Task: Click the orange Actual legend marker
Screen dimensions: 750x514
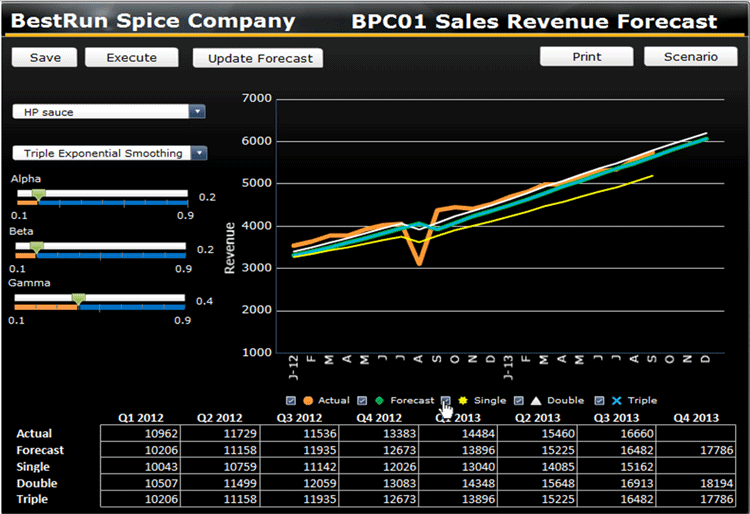Action: pyautogui.click(x=308, y=401)
